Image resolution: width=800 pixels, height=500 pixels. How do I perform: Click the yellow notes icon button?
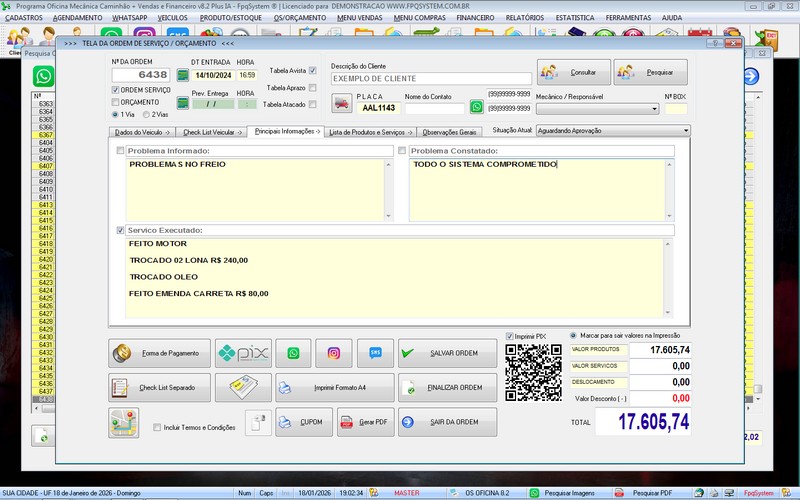coord(244,388)
